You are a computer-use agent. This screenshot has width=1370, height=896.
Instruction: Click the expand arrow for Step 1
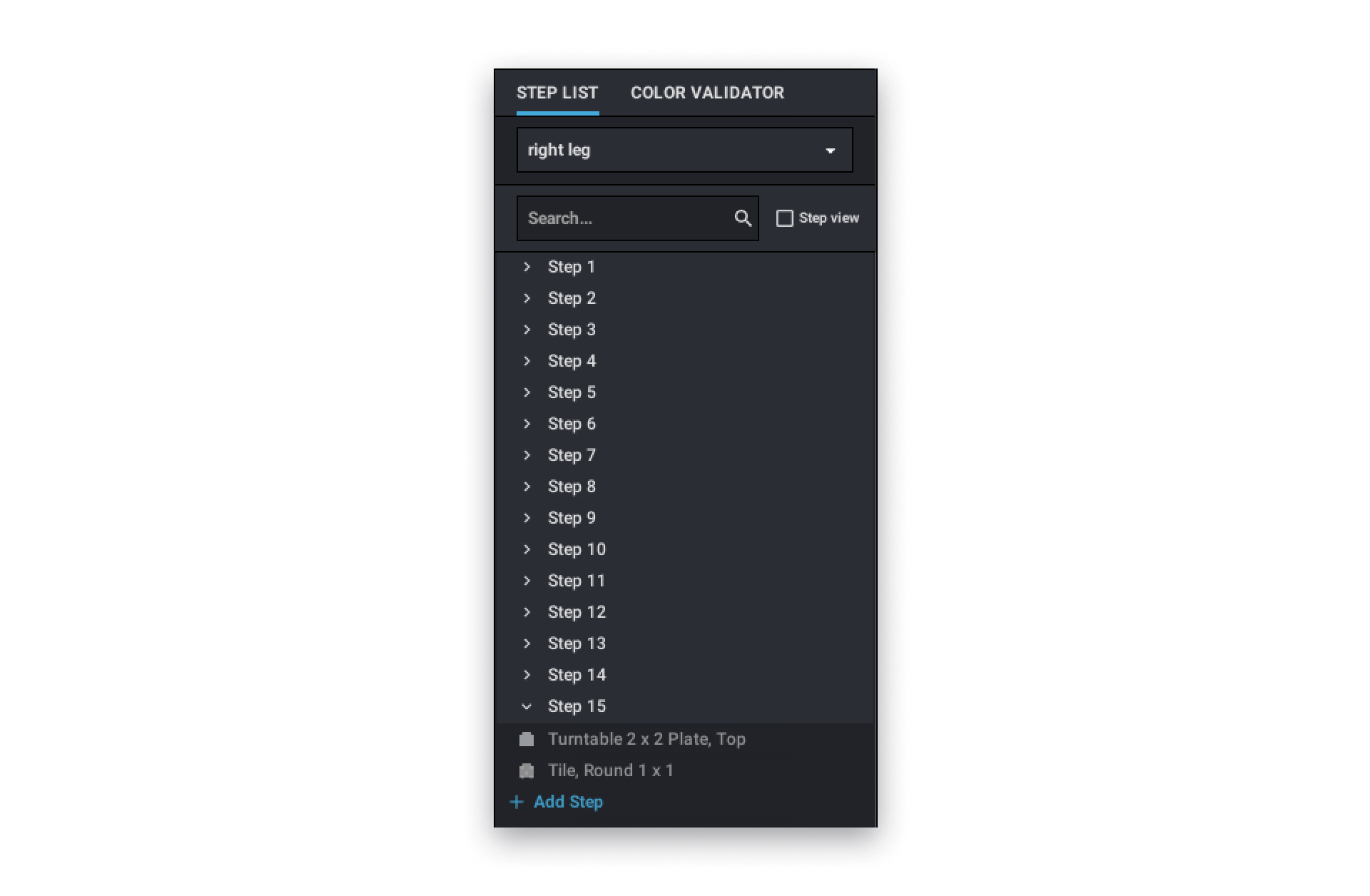(x=528, y=266)
